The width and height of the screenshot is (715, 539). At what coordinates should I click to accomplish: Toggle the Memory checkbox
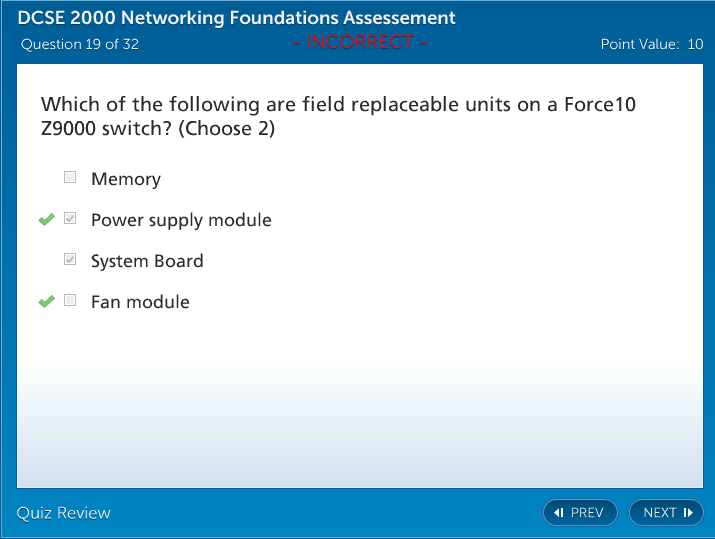click(70, 178)
